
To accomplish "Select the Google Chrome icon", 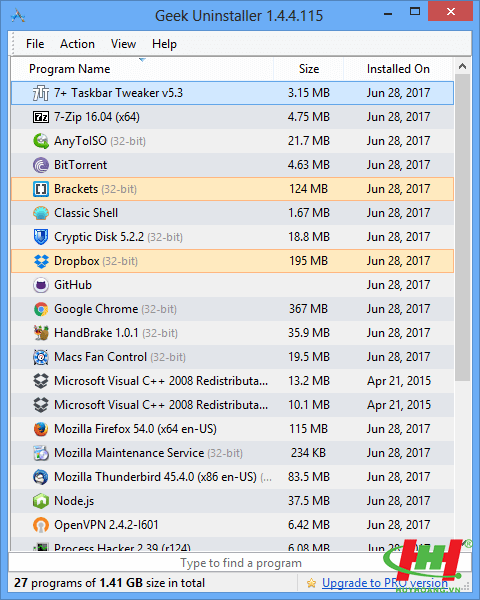I will pyautogui.click(x=41, y=309).
